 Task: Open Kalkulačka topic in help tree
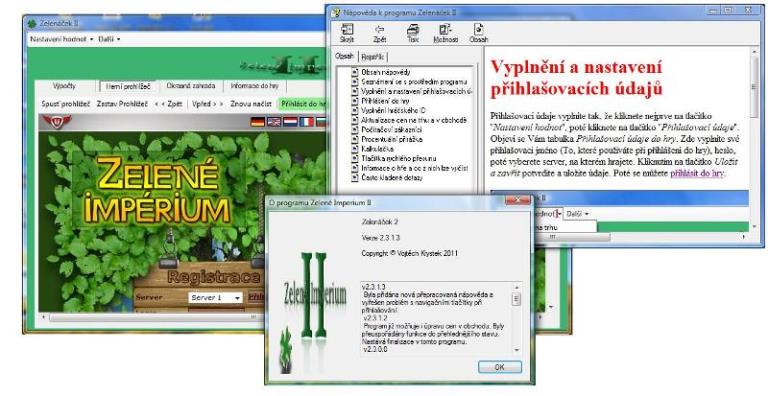click(374, 149)
